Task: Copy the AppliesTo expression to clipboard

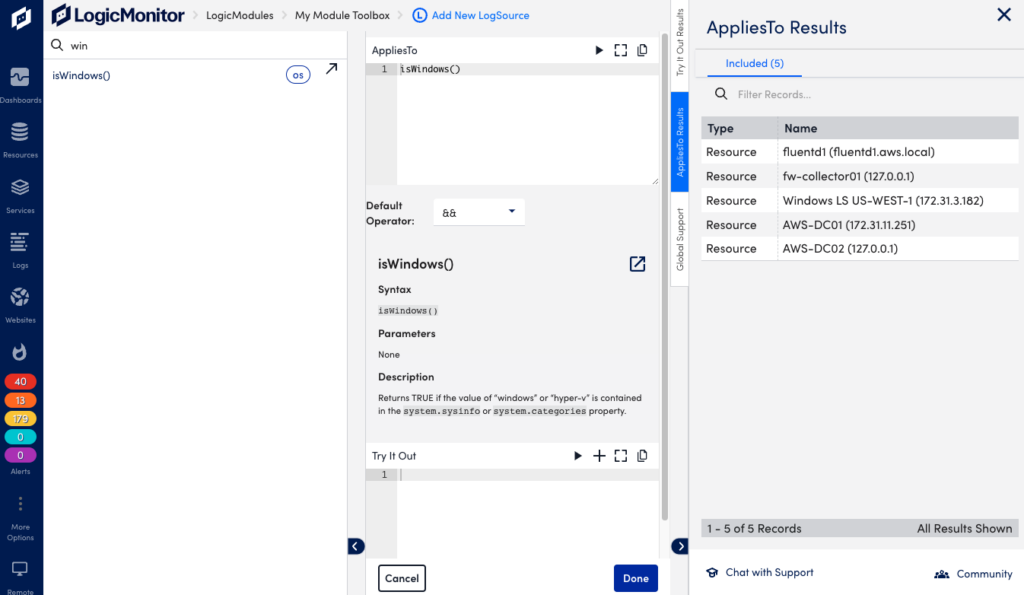Action: pos(642,50)
